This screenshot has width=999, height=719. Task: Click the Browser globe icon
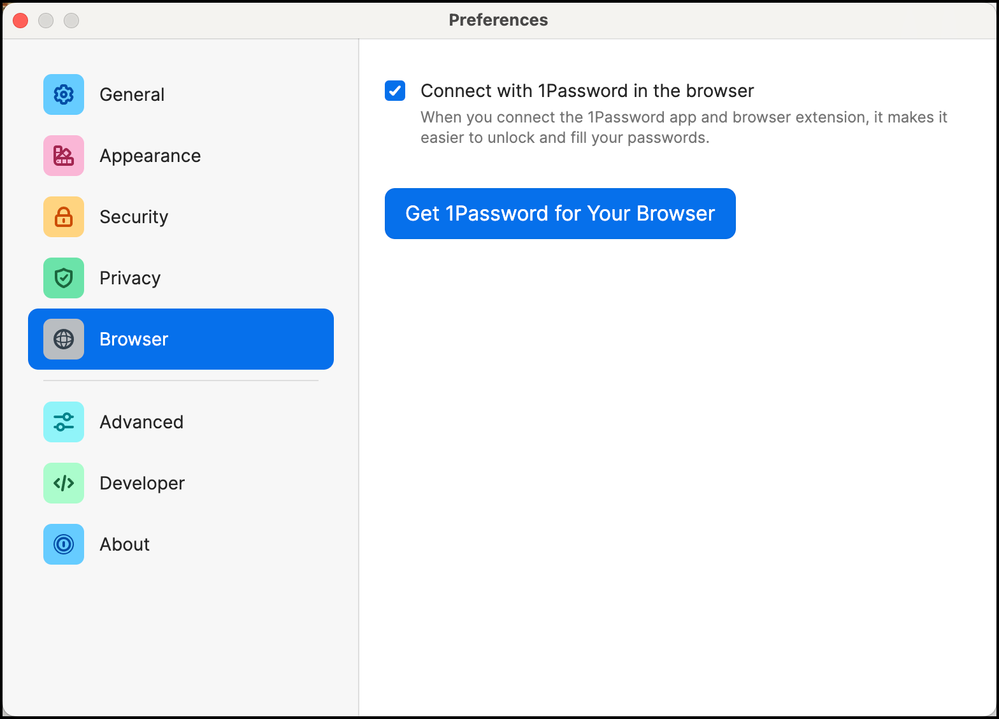[63, 339]
